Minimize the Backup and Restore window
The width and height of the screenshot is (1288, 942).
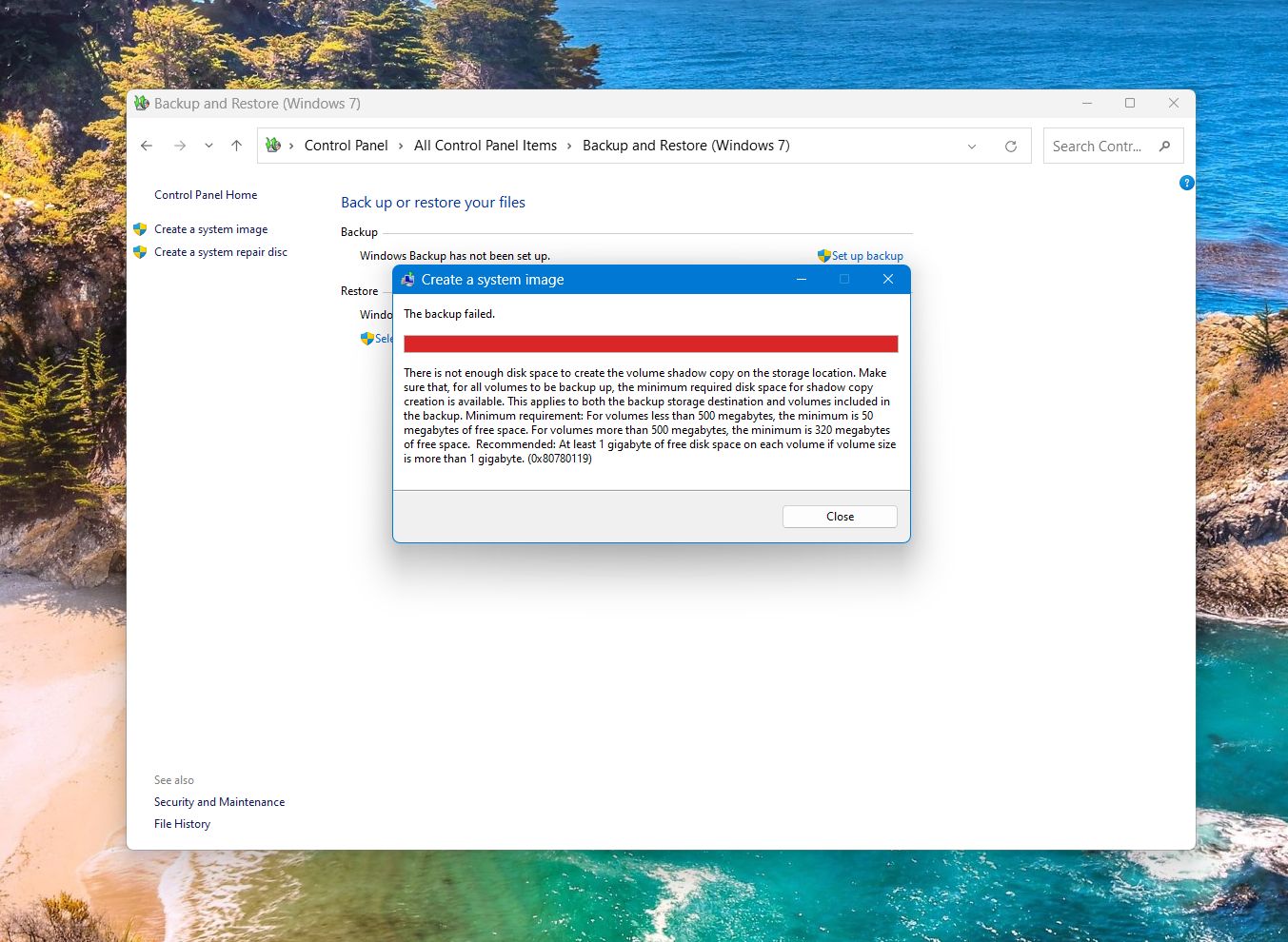click(x=1087, y=103)
